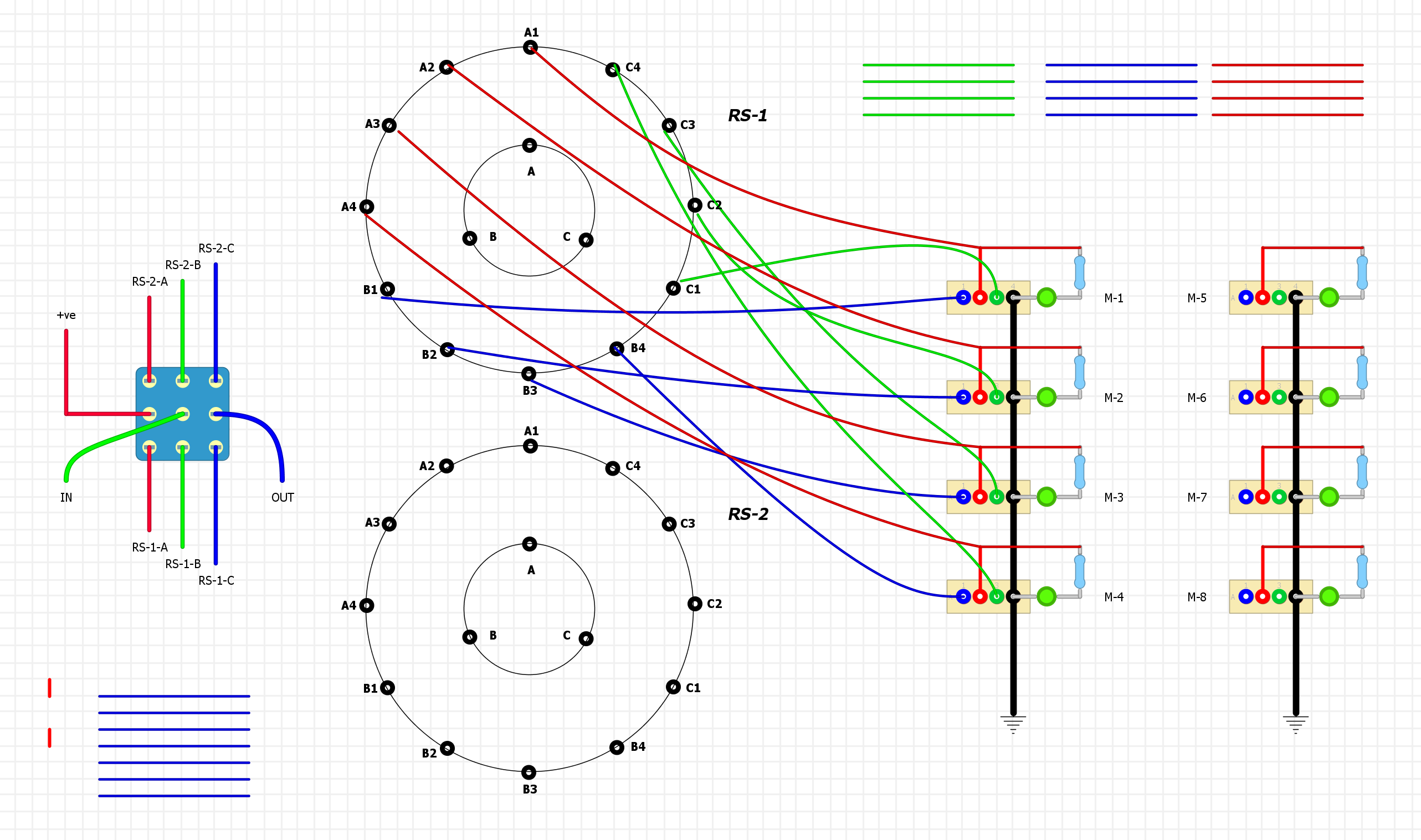Click the RS-1 B1 terminal
The height and width of the screenshot is (840, 1421).
(387, 289)
